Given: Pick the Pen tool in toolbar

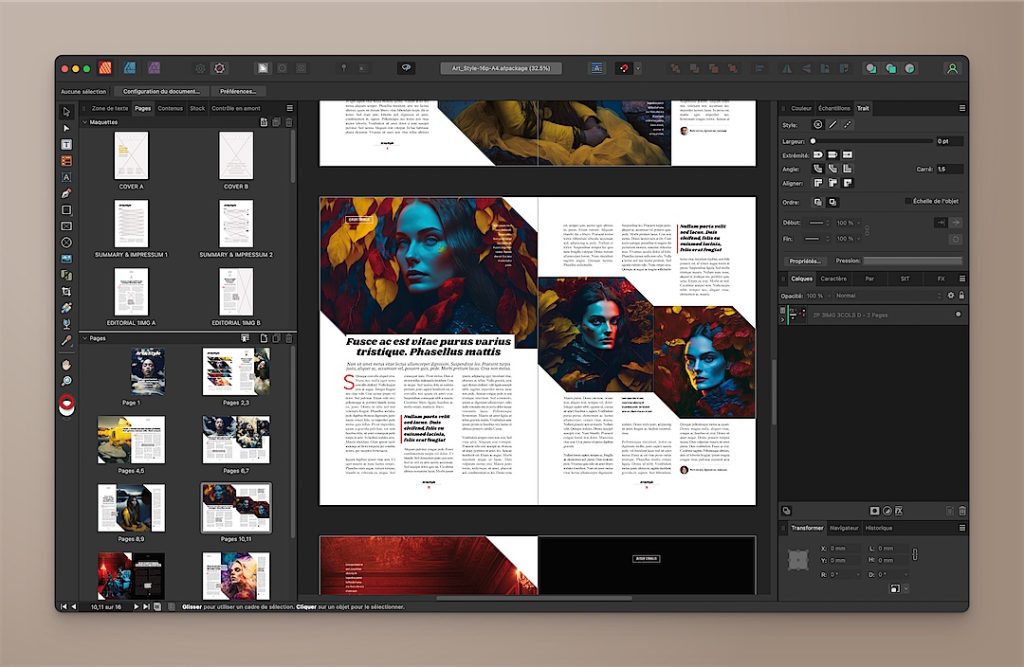Looking at the screenshot, I should 67,193.
